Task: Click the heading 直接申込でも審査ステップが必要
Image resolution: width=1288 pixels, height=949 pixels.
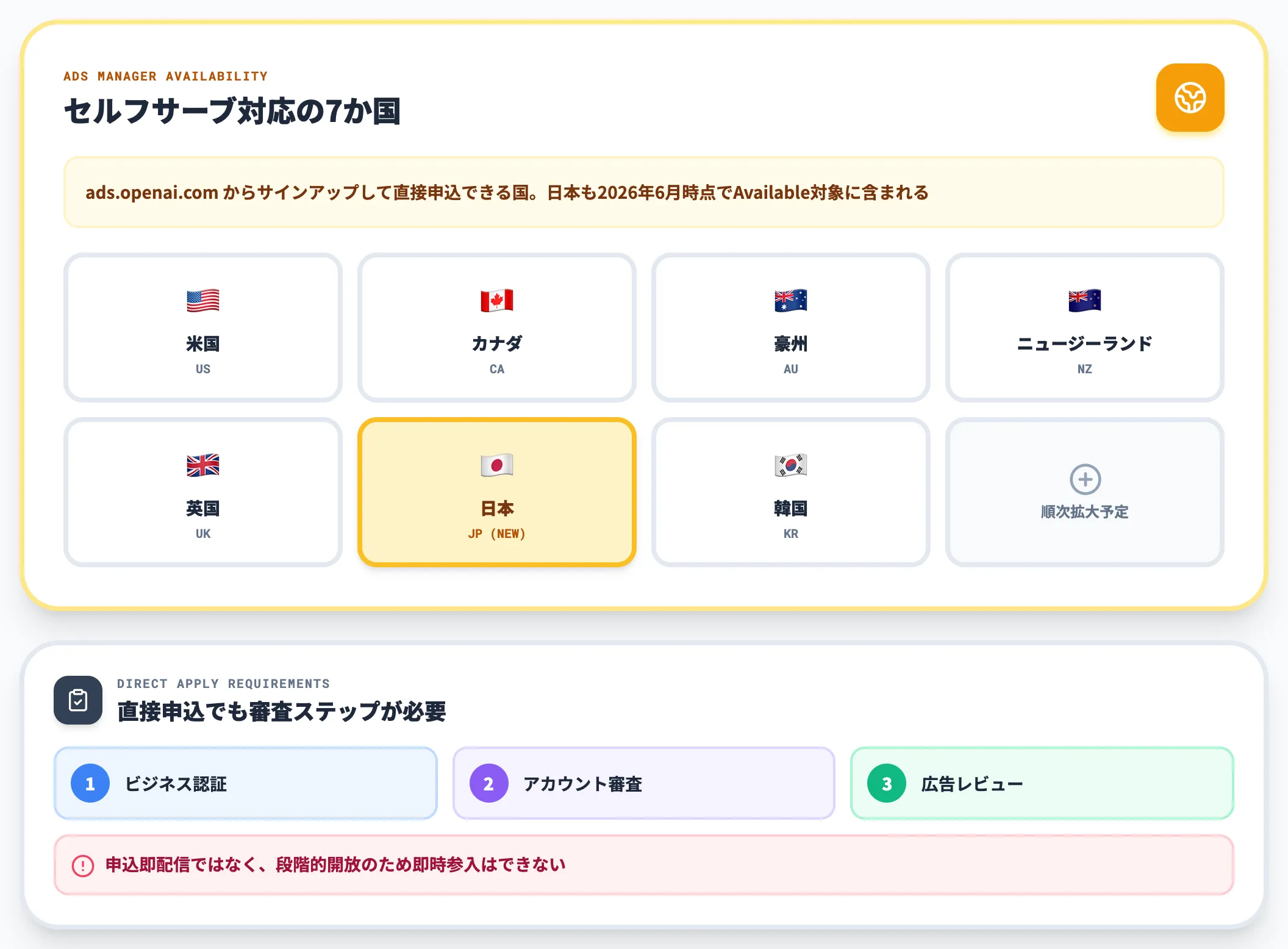Action: [282, 711]
